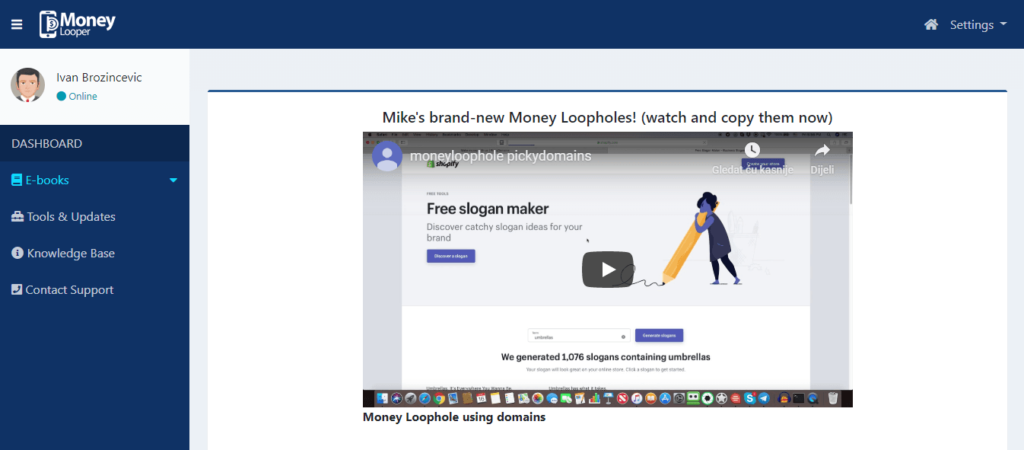Click the Contact Support icon

click(x=17, y=290)
